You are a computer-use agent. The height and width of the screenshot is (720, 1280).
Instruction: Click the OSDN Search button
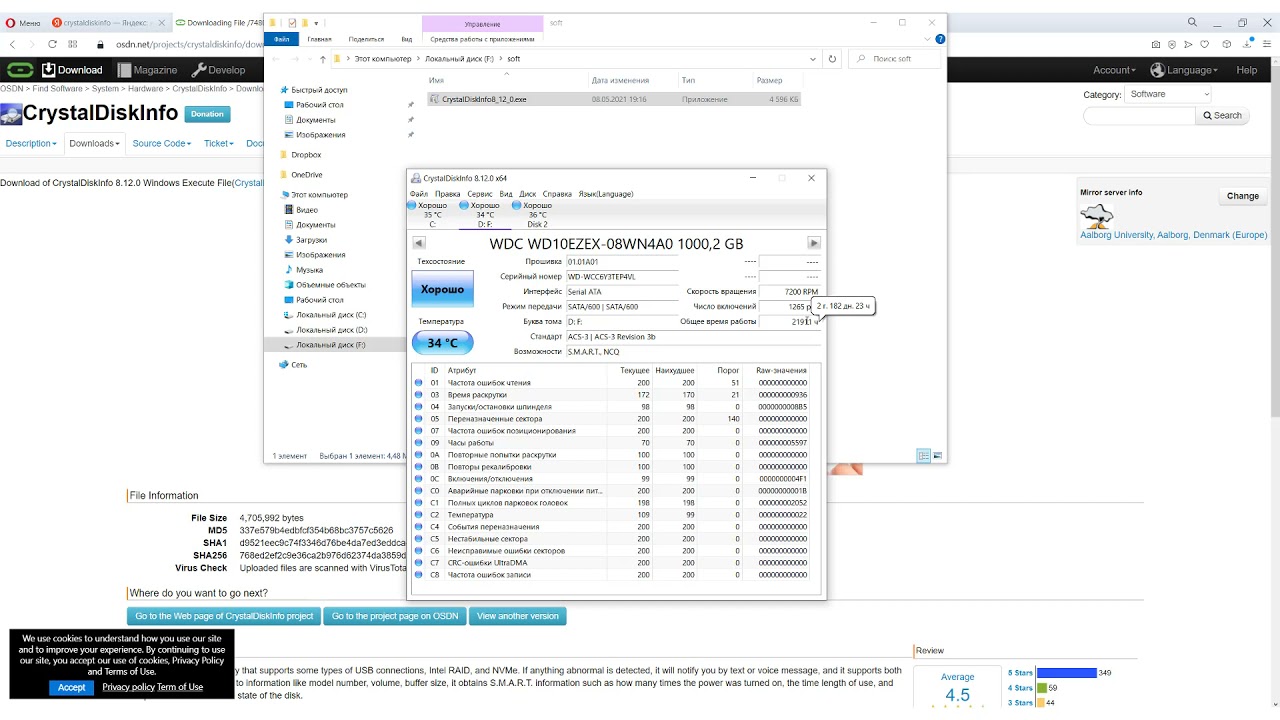[1222, 116]
